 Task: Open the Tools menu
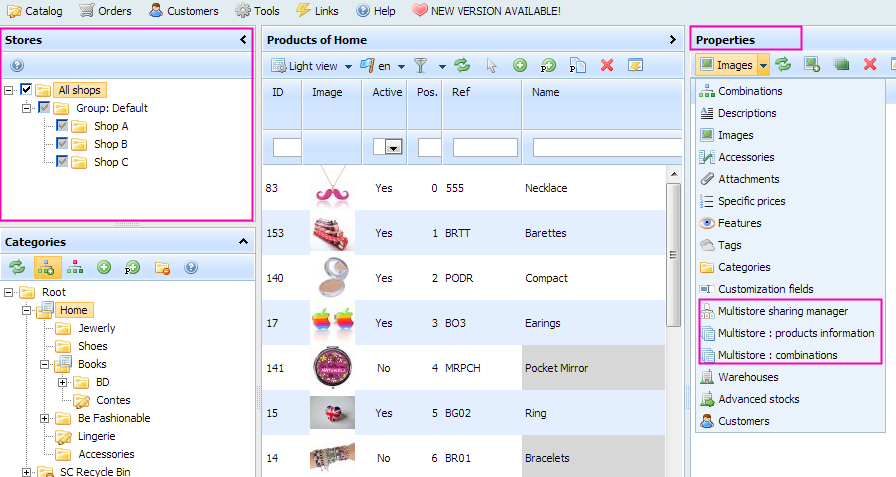click(257, 11)
